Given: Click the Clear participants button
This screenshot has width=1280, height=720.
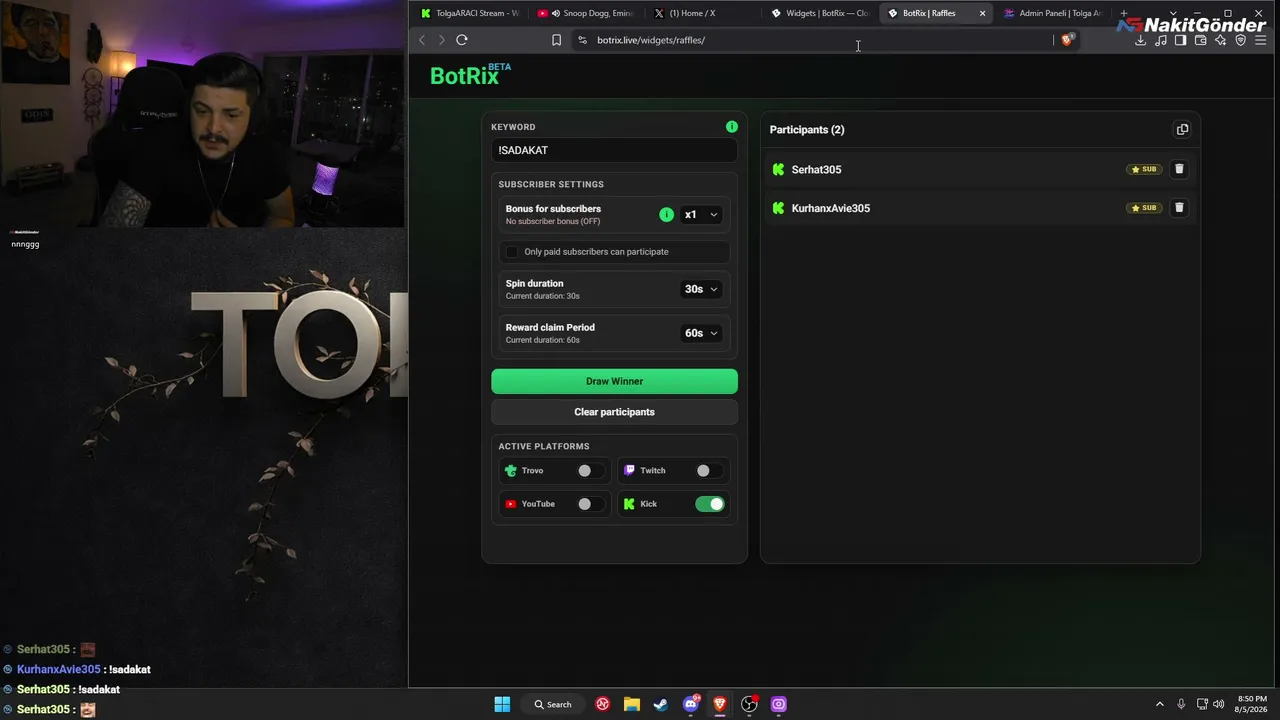Looking at the screenshot, I should point(614,412).
